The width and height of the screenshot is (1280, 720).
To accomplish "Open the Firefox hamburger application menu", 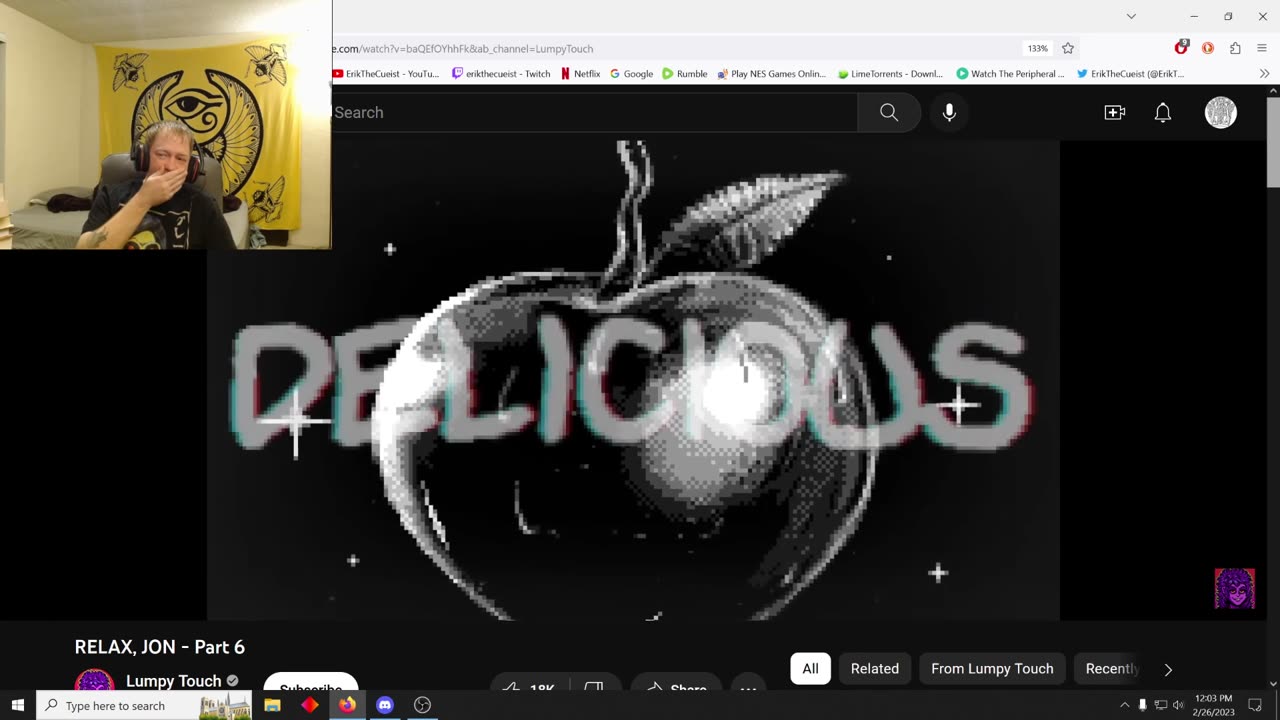I will point(1262,48).
